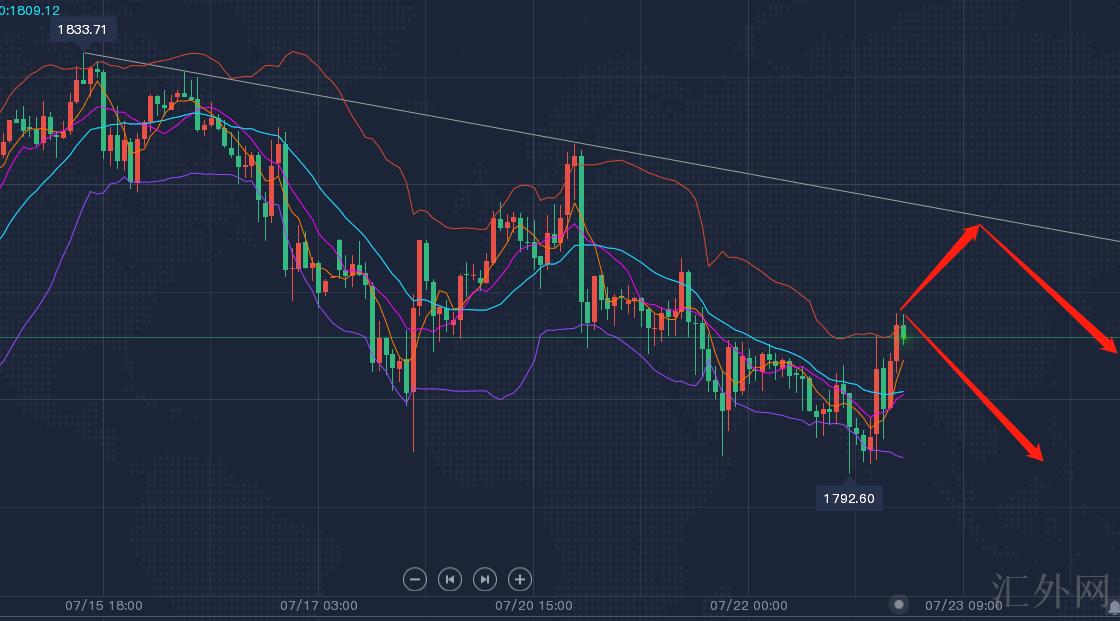The width and height of the screenshot is (1120, 621).
Task: Click the 07/15 18:00 time label
Action: [x=104, y=605]
